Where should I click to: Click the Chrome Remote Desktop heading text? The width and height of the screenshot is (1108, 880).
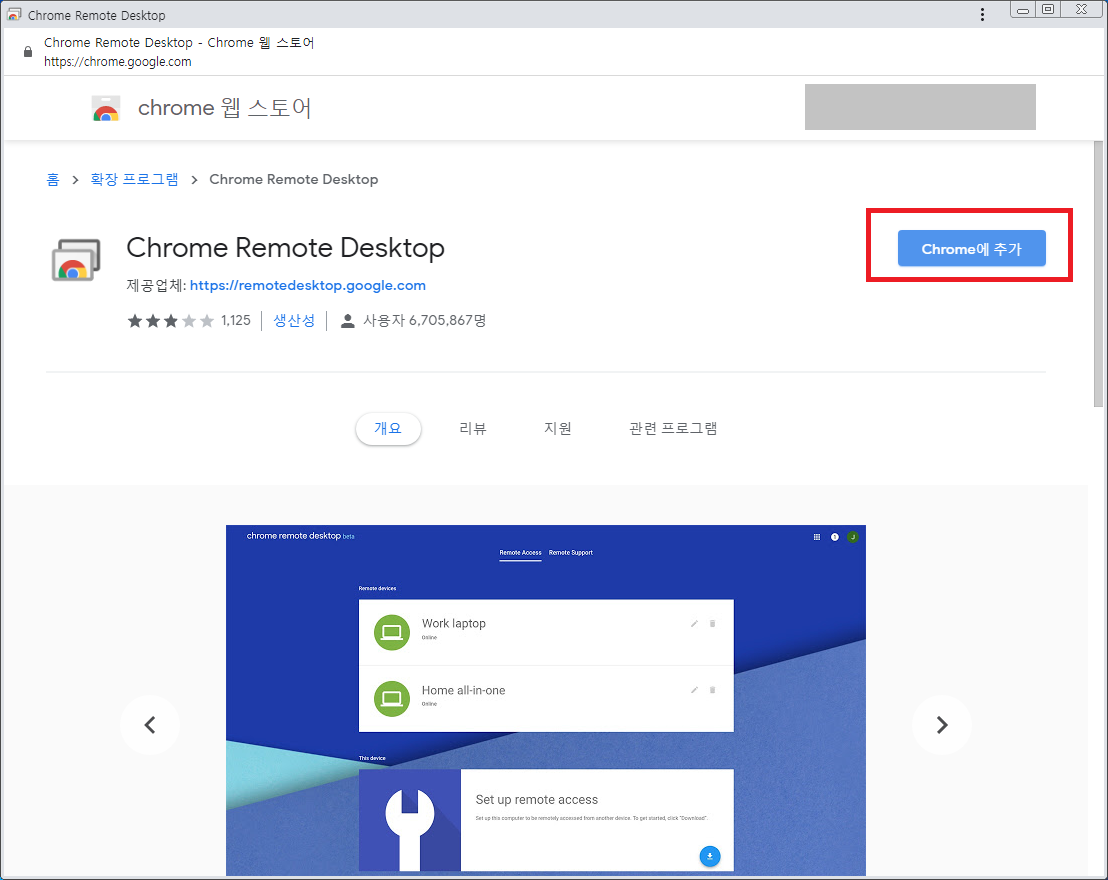[x=285, y=248]
